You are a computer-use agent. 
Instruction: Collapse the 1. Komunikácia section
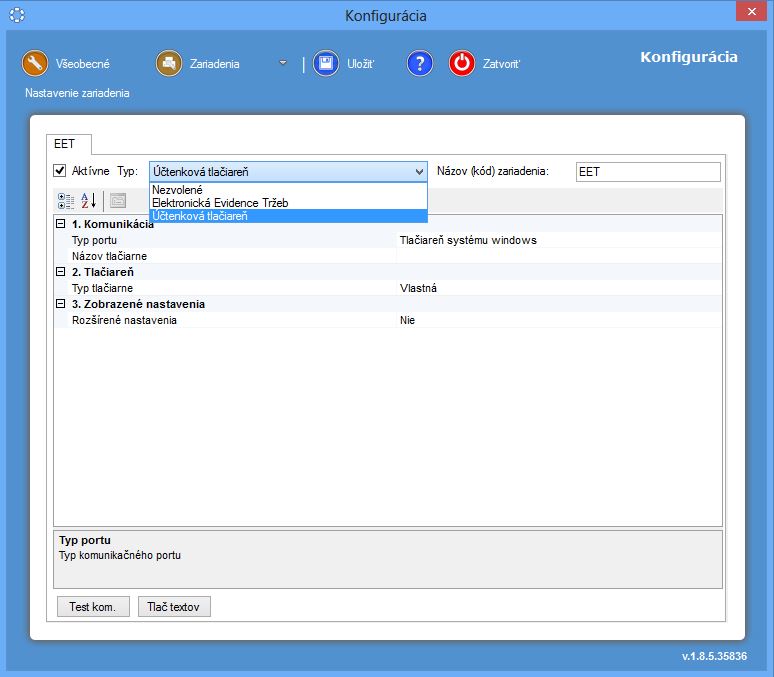point(61,224)
